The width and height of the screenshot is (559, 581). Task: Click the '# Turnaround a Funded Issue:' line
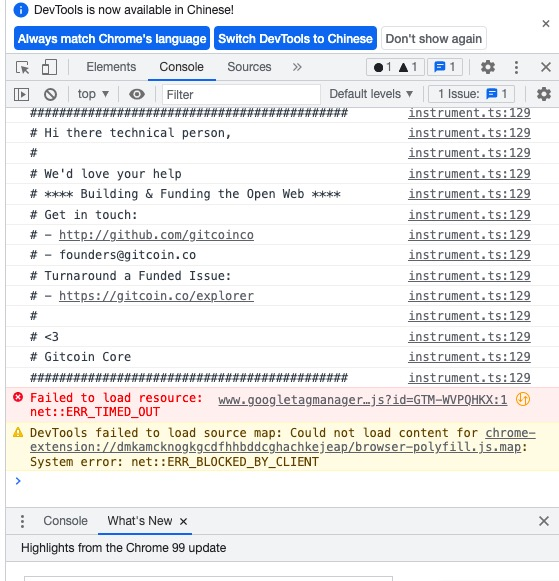pos(130,276)
